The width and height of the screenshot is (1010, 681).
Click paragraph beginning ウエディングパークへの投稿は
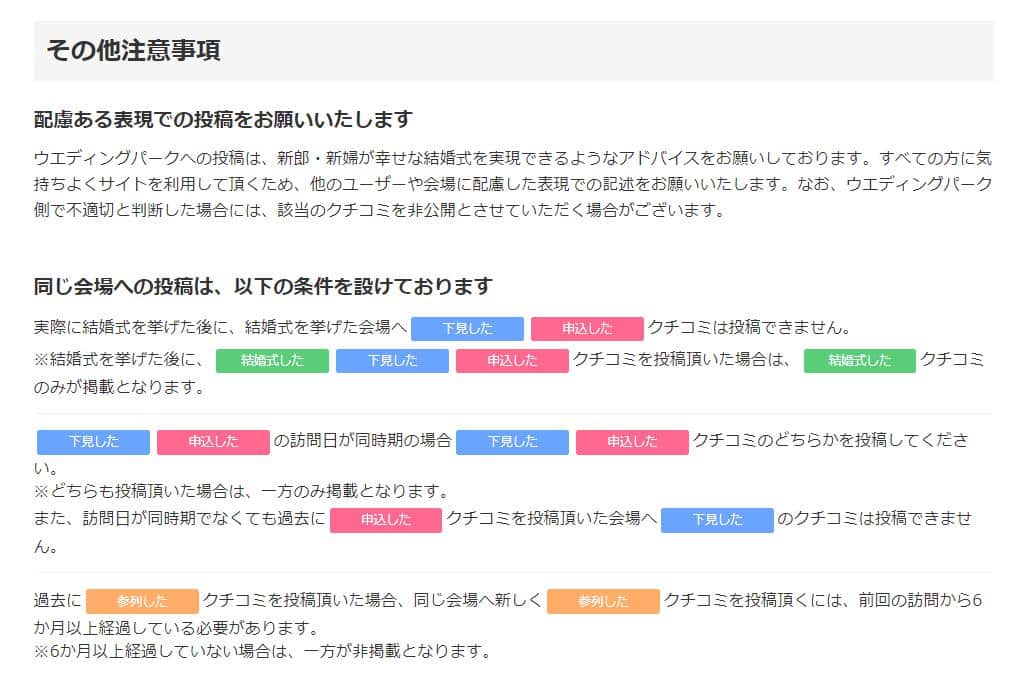click(513, 184)
